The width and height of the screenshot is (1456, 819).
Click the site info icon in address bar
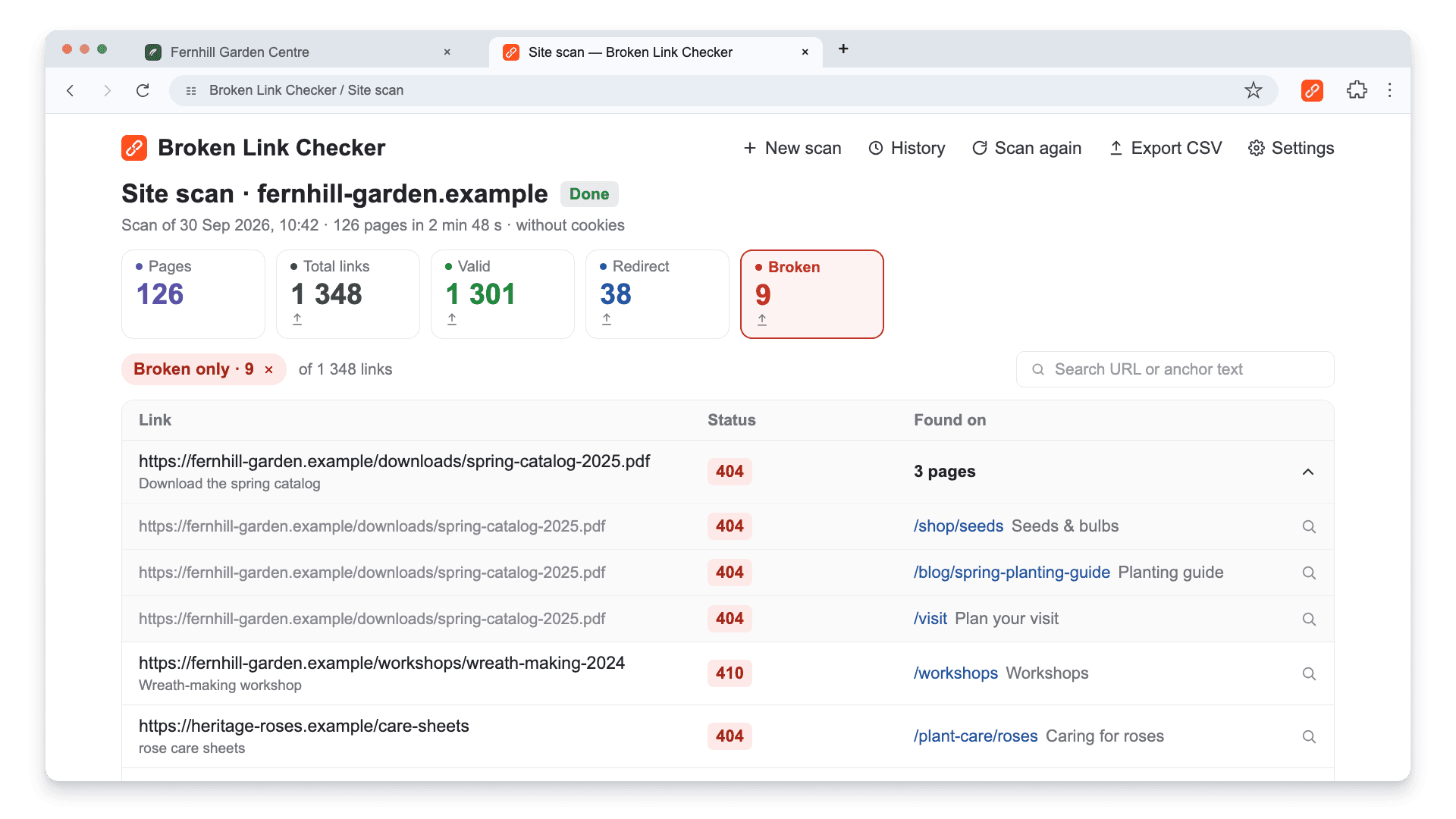[x=191, y=90]
